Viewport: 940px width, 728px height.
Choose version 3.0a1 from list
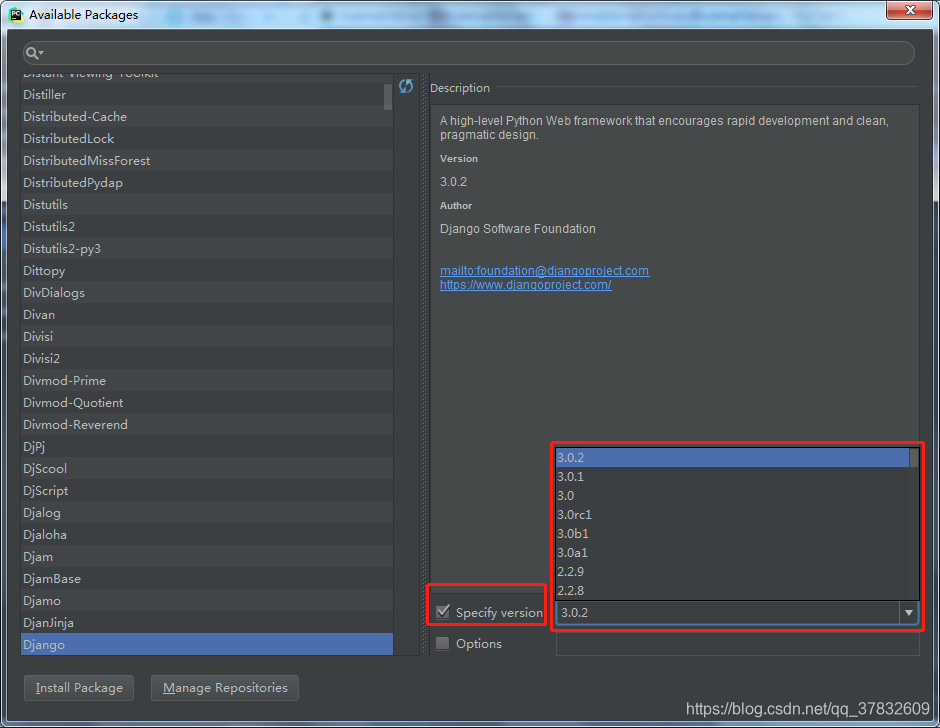(x=732, y=553)
